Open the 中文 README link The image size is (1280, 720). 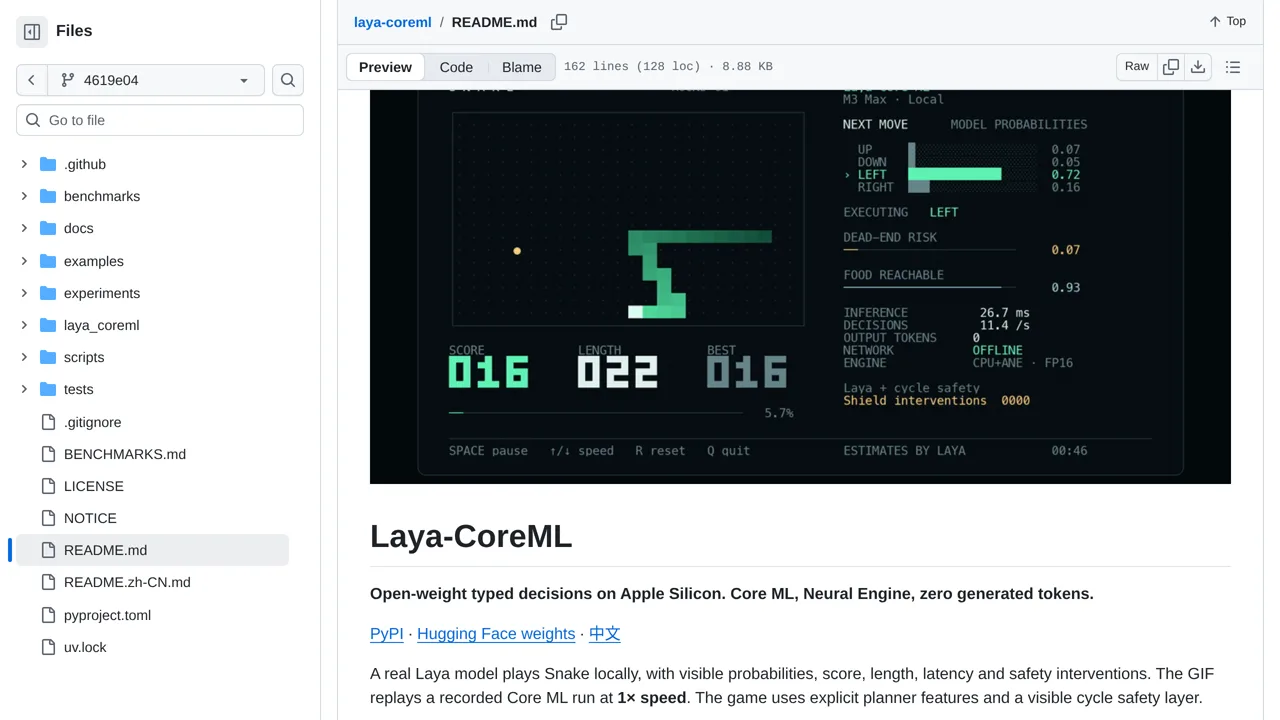pyautogui.click(x=604, y=634)
